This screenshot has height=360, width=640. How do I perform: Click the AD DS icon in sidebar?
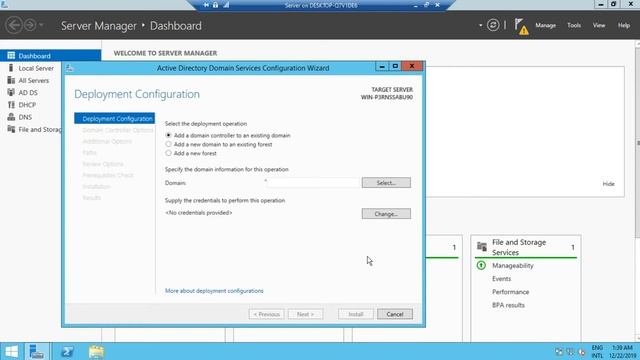click(11, 92)
